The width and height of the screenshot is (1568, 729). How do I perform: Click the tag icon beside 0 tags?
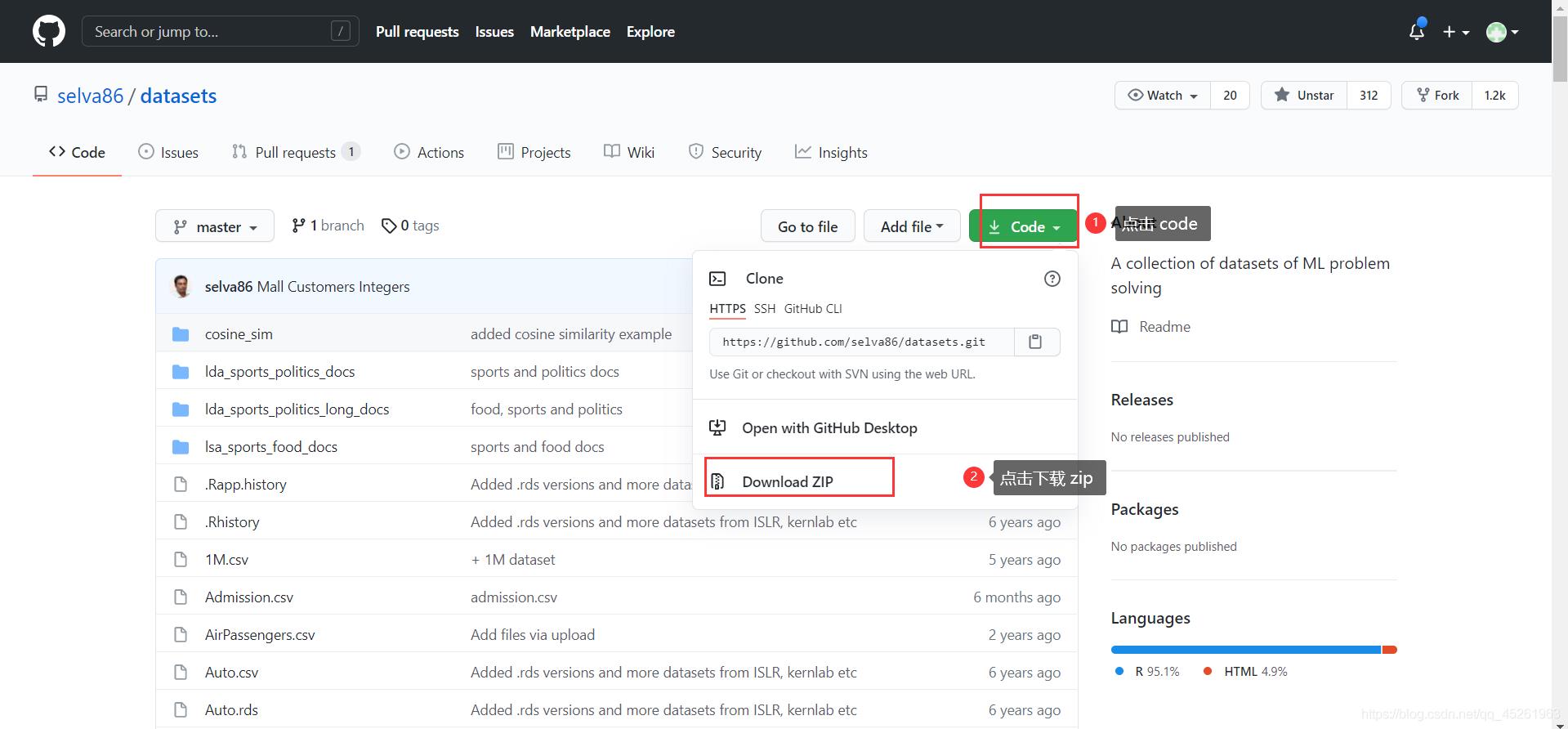[389, 226]
